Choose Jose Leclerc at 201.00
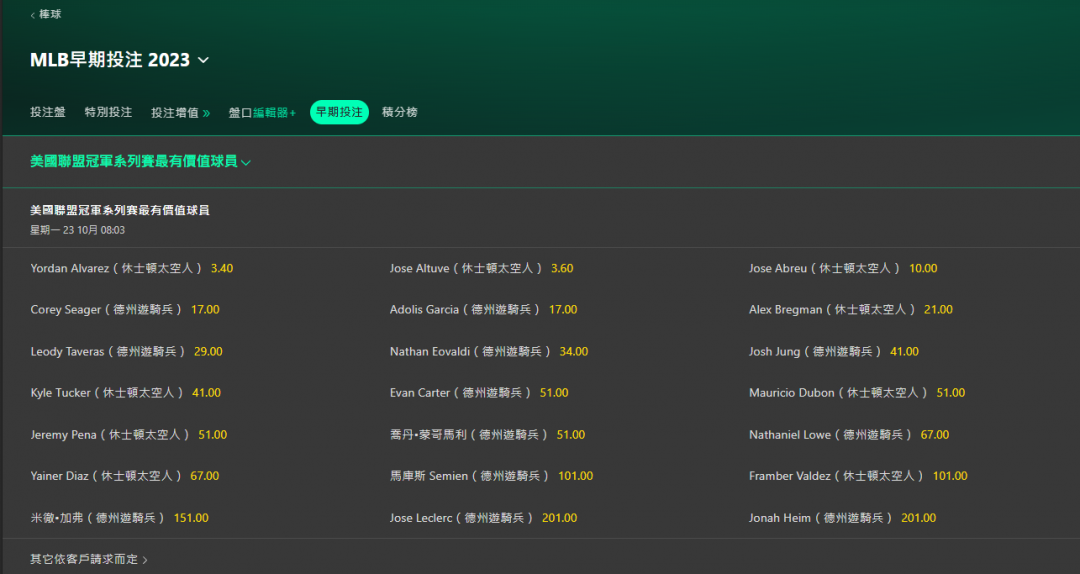 coord(484,517)
